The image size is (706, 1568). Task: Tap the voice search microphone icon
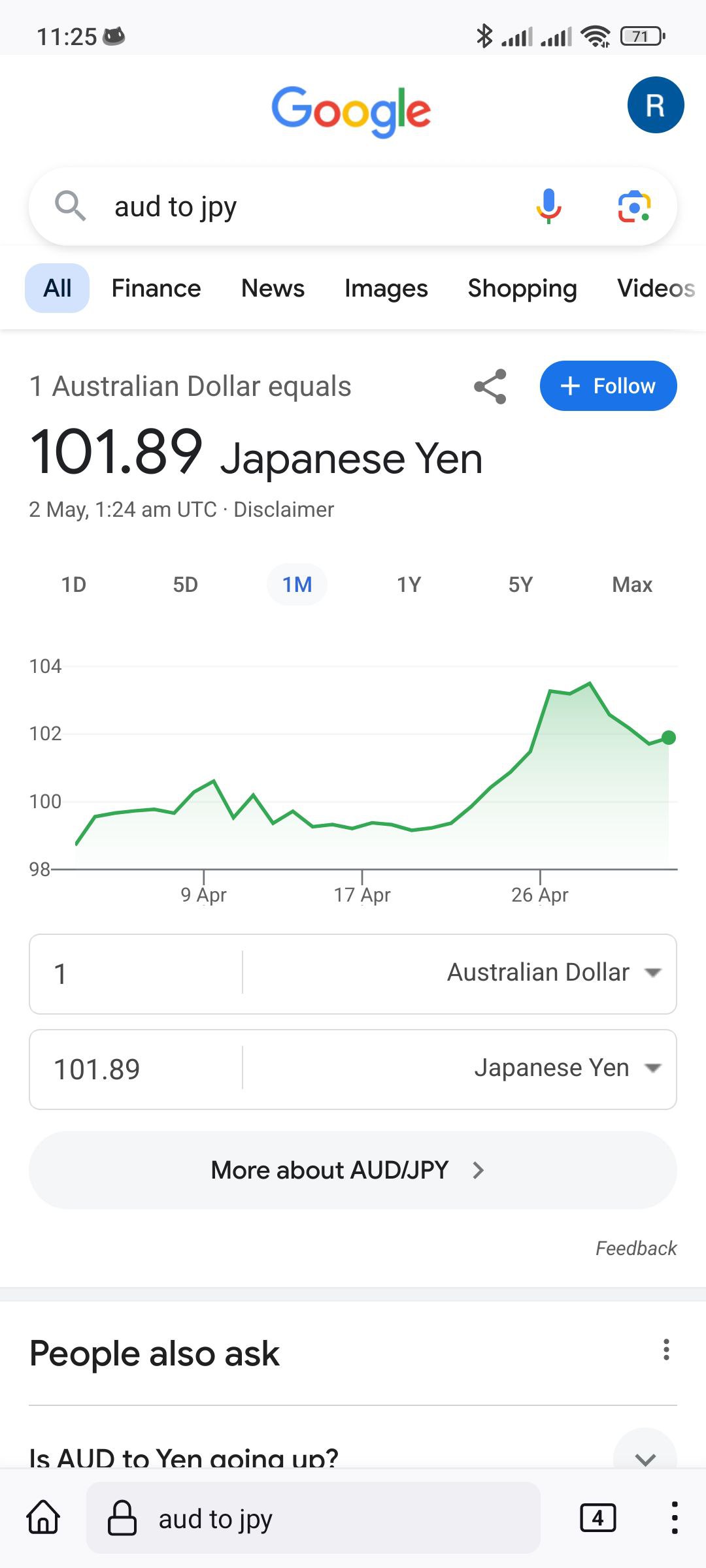pos(548,206)
